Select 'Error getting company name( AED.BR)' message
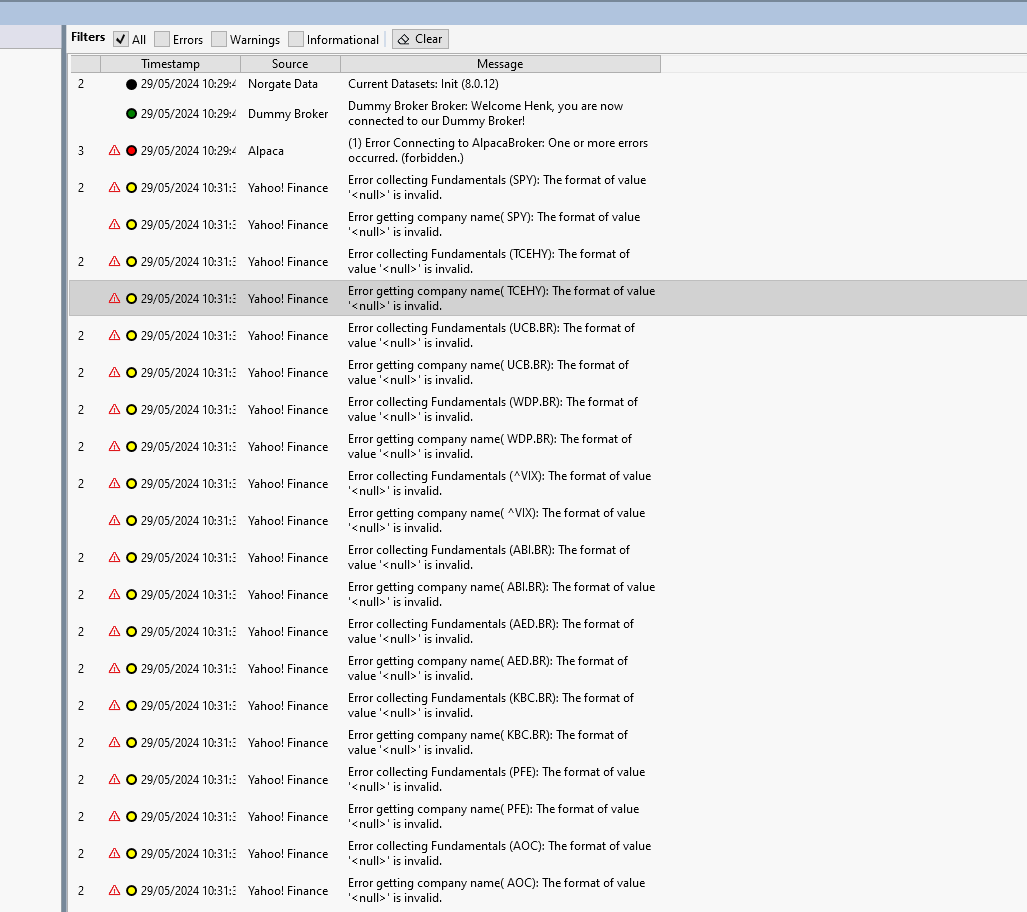This screenshot has height=912, width=1027. [x=488, y=669]
